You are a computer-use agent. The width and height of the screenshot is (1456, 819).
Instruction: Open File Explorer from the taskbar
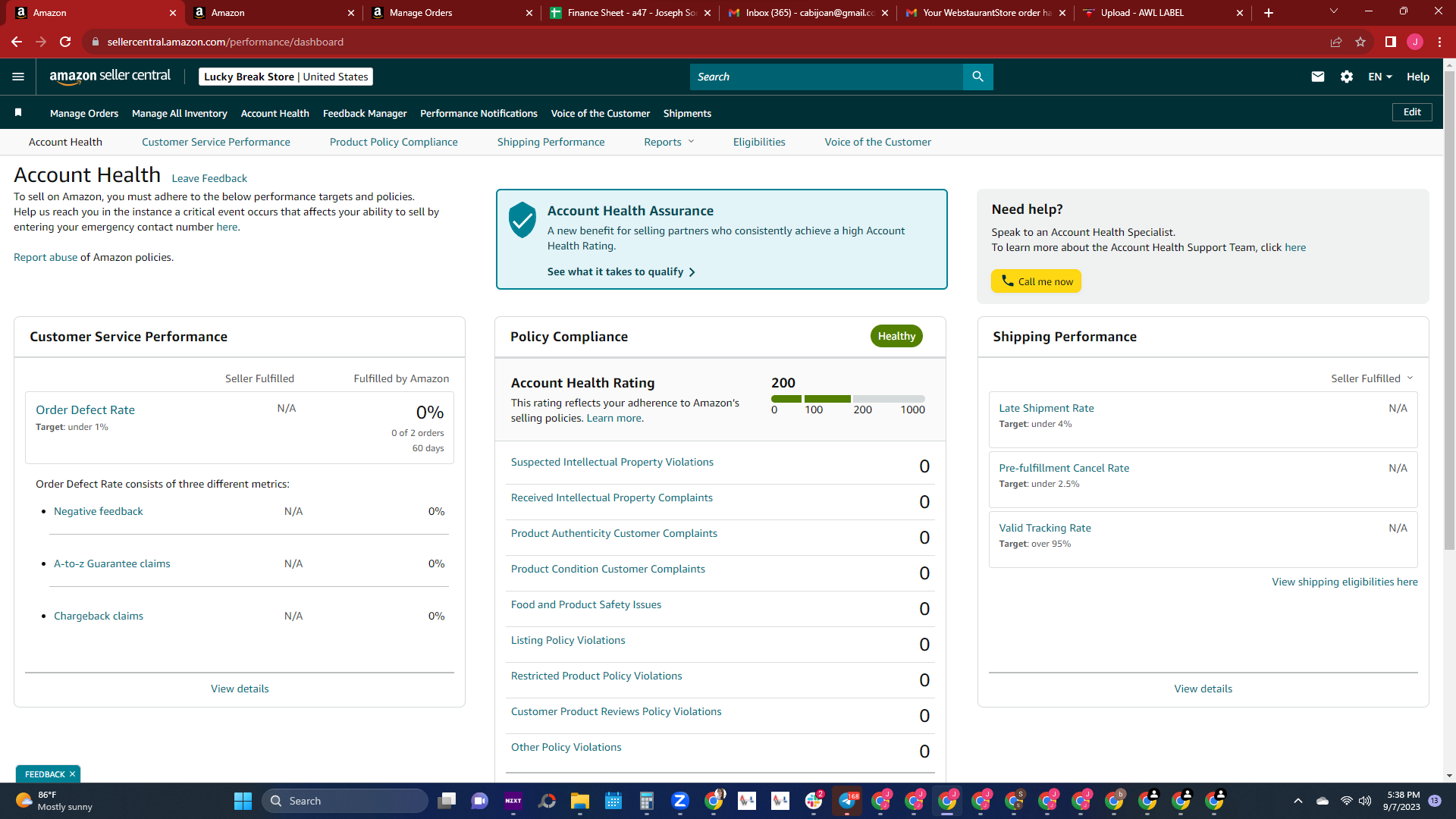click(x=580, y=801)
